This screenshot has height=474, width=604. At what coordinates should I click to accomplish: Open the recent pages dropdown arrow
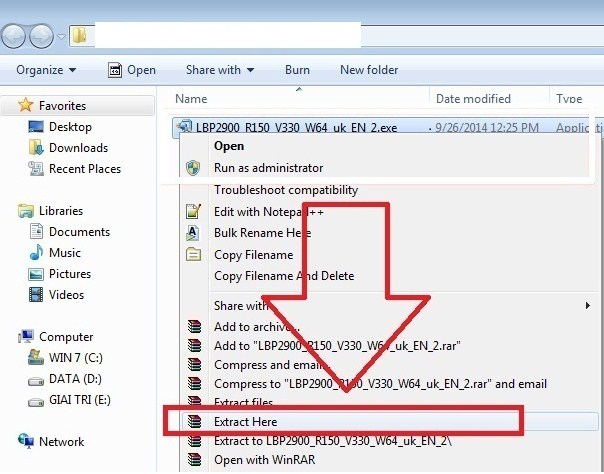61,36
